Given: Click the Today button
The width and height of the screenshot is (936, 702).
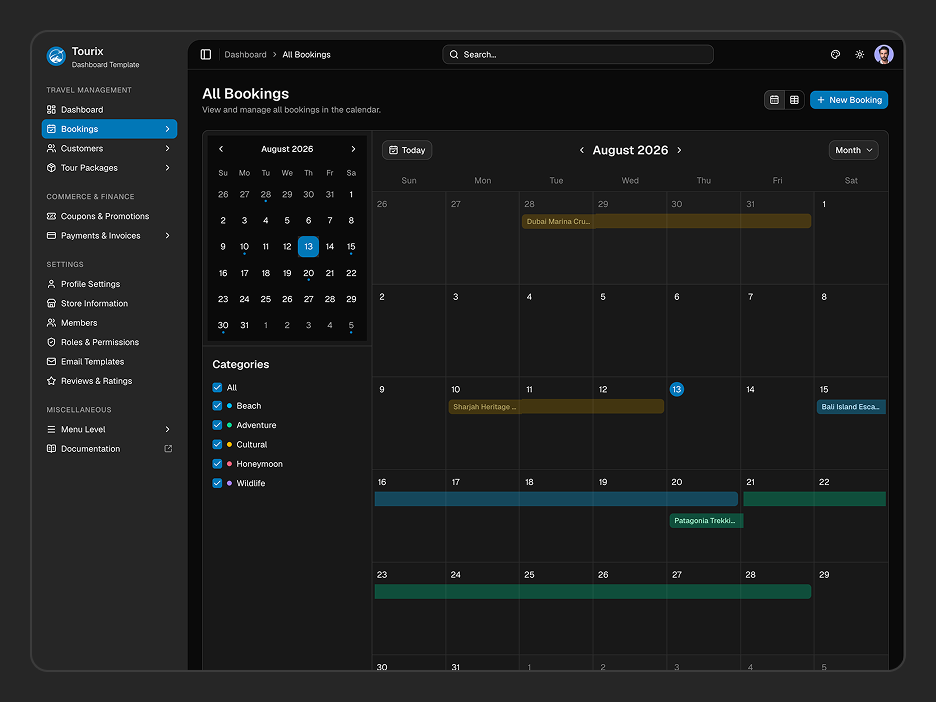Looking at the screenshot, I should pyautogui.click(x=407, y=150).
